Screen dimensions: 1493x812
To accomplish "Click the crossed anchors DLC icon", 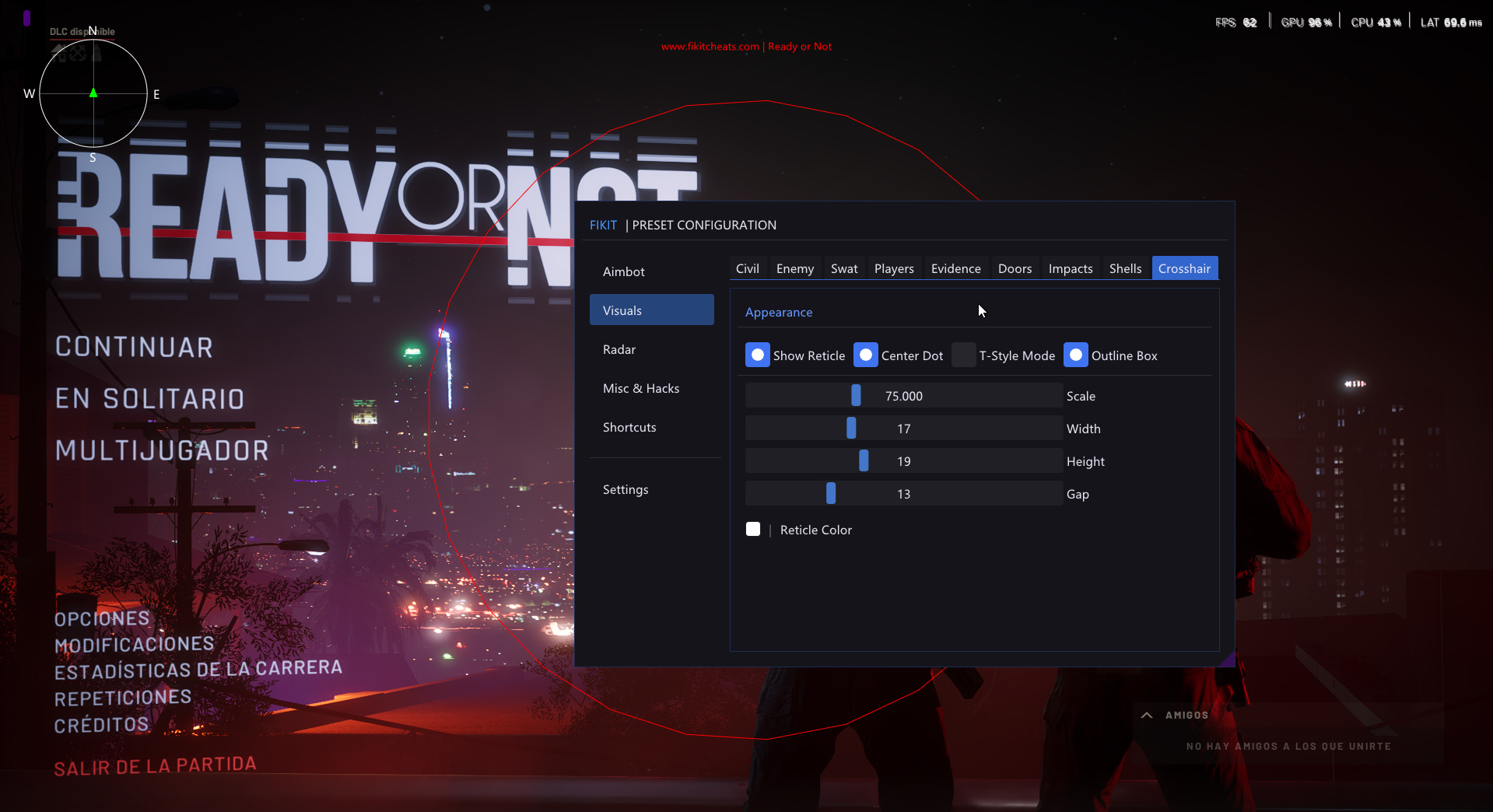I will [x=77, y=52].
